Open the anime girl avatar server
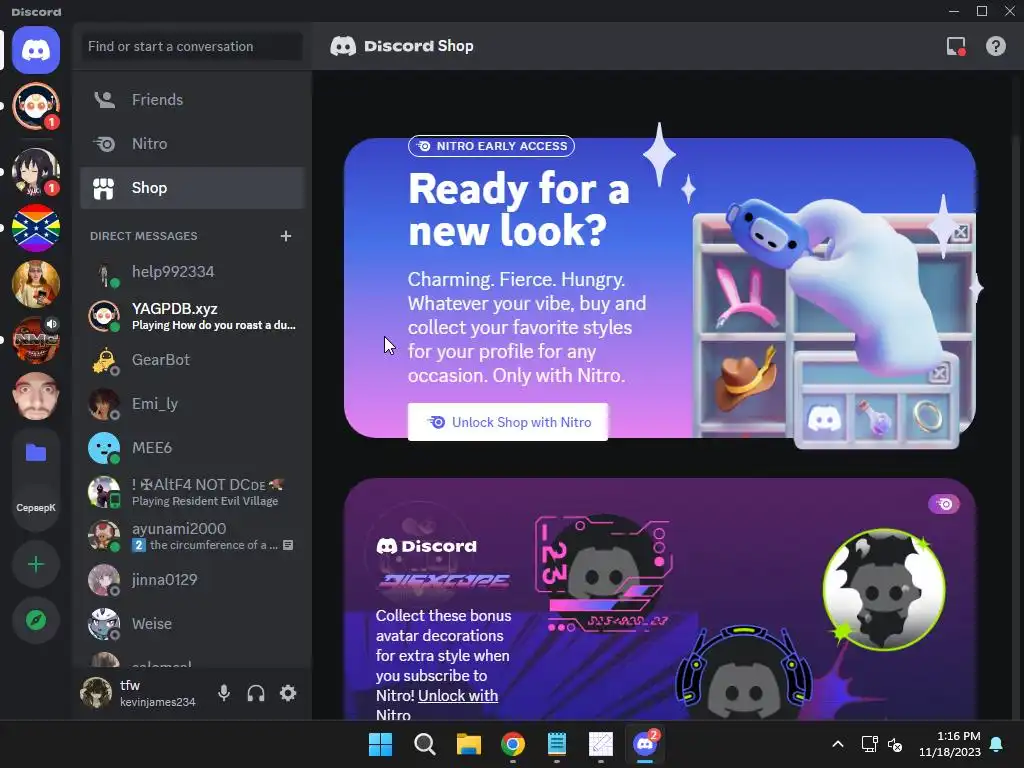Viewport: 1024px width, 768px height. tap(36, 172)
